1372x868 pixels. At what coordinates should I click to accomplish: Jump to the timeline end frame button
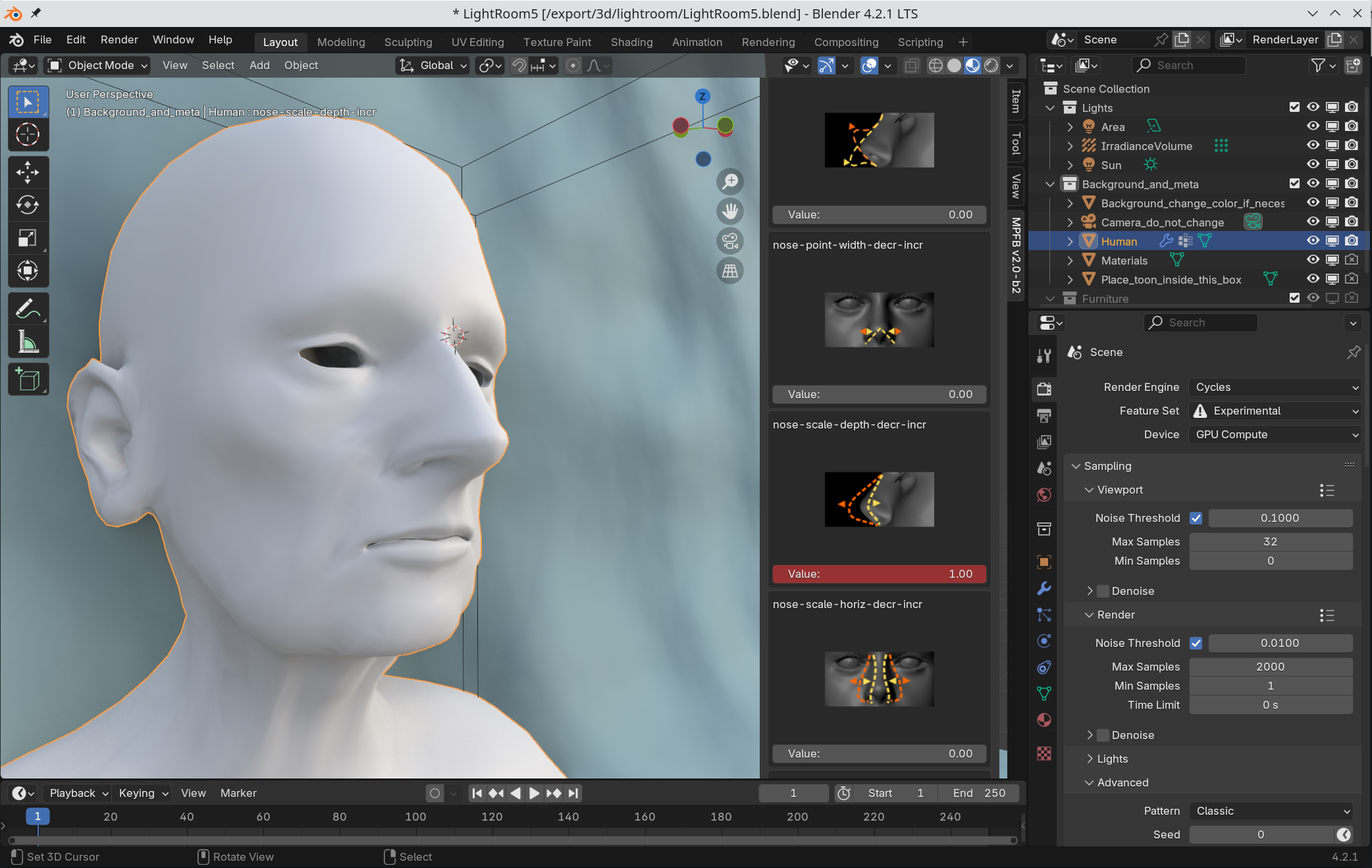point(573,793)
